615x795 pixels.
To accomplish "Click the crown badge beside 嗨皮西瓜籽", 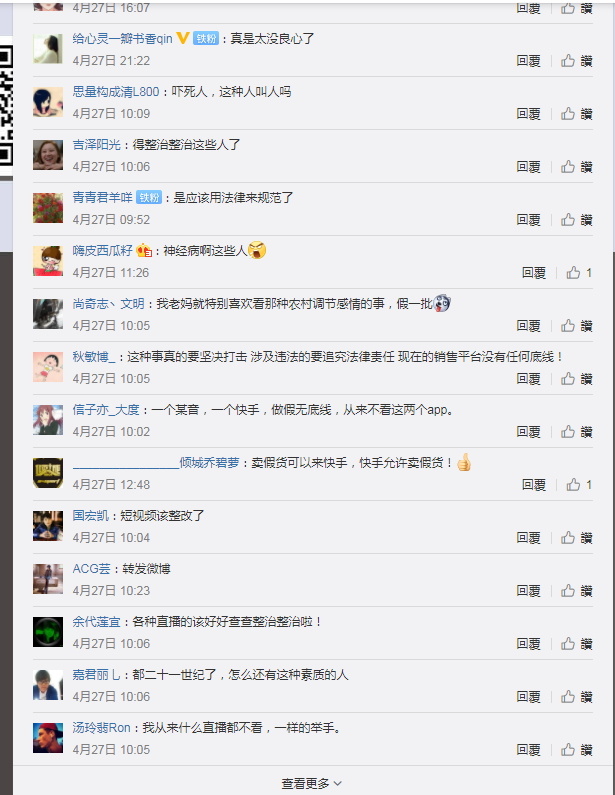I will 144,250.
